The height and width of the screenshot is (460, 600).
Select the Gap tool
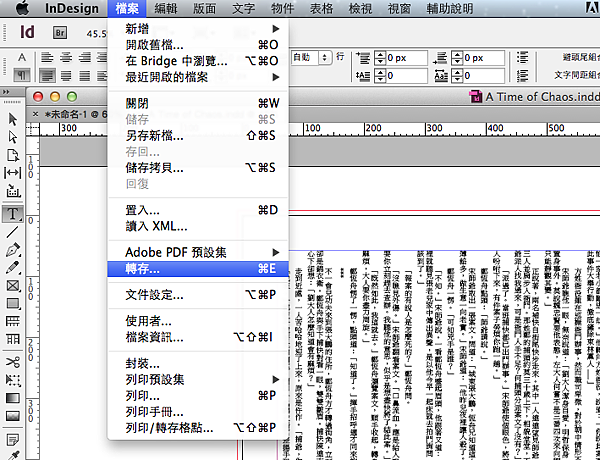13,173
